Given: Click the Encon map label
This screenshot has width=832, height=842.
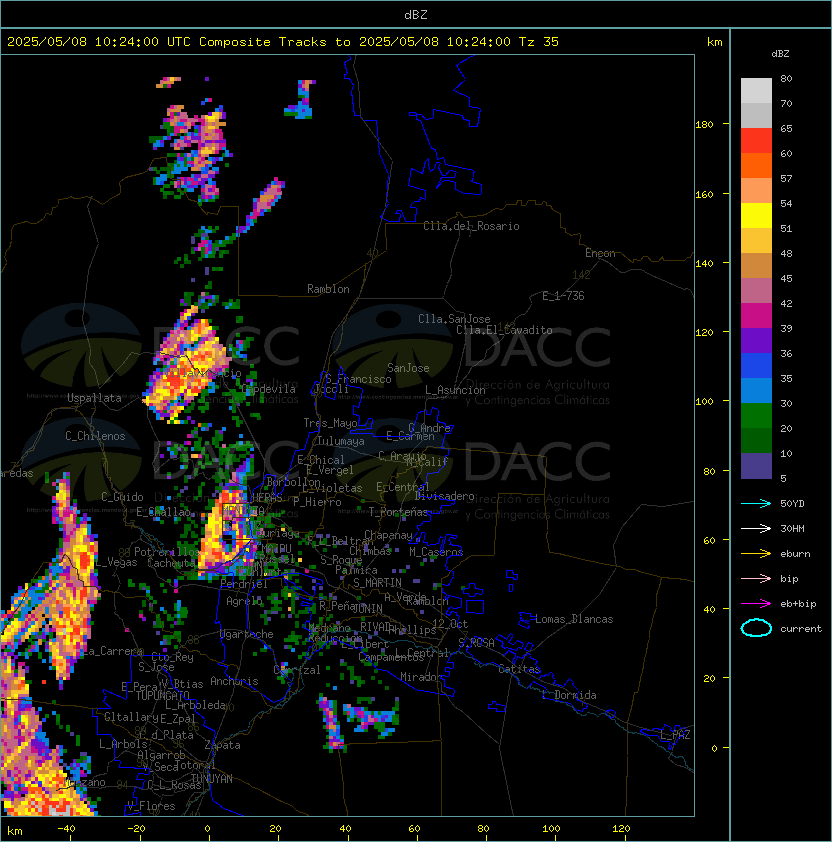Looking at the screenshot, I should coord(600,253).
